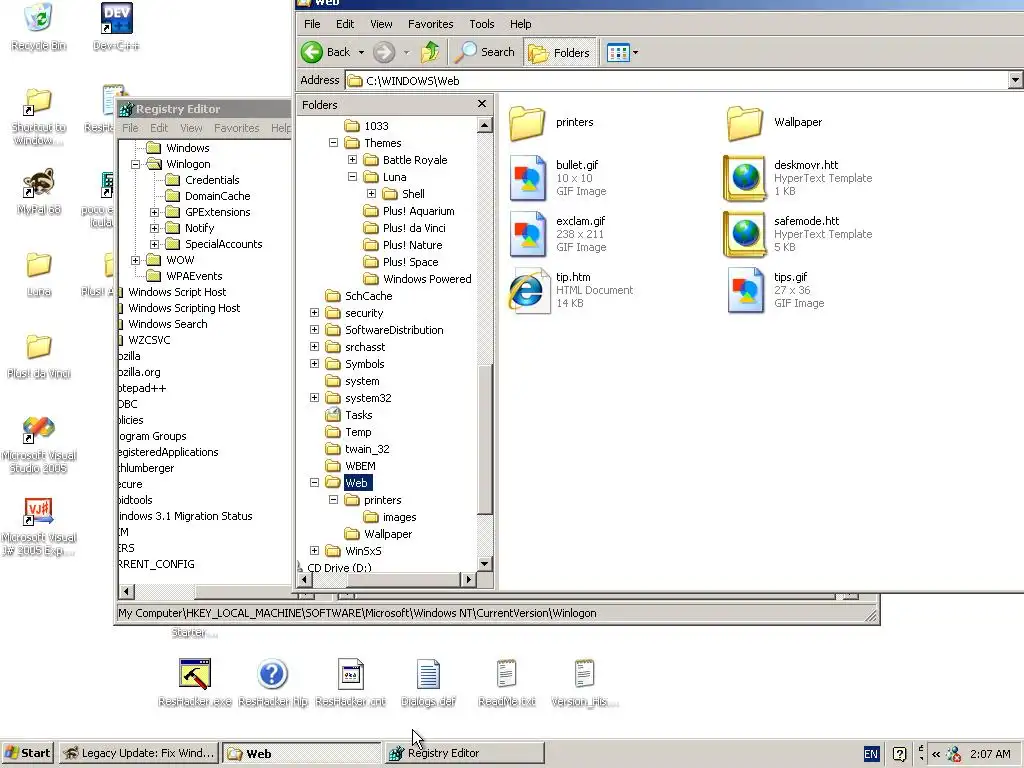
Task: Expand Notify key in Registry Editor
Action: (x=154, y=228)
